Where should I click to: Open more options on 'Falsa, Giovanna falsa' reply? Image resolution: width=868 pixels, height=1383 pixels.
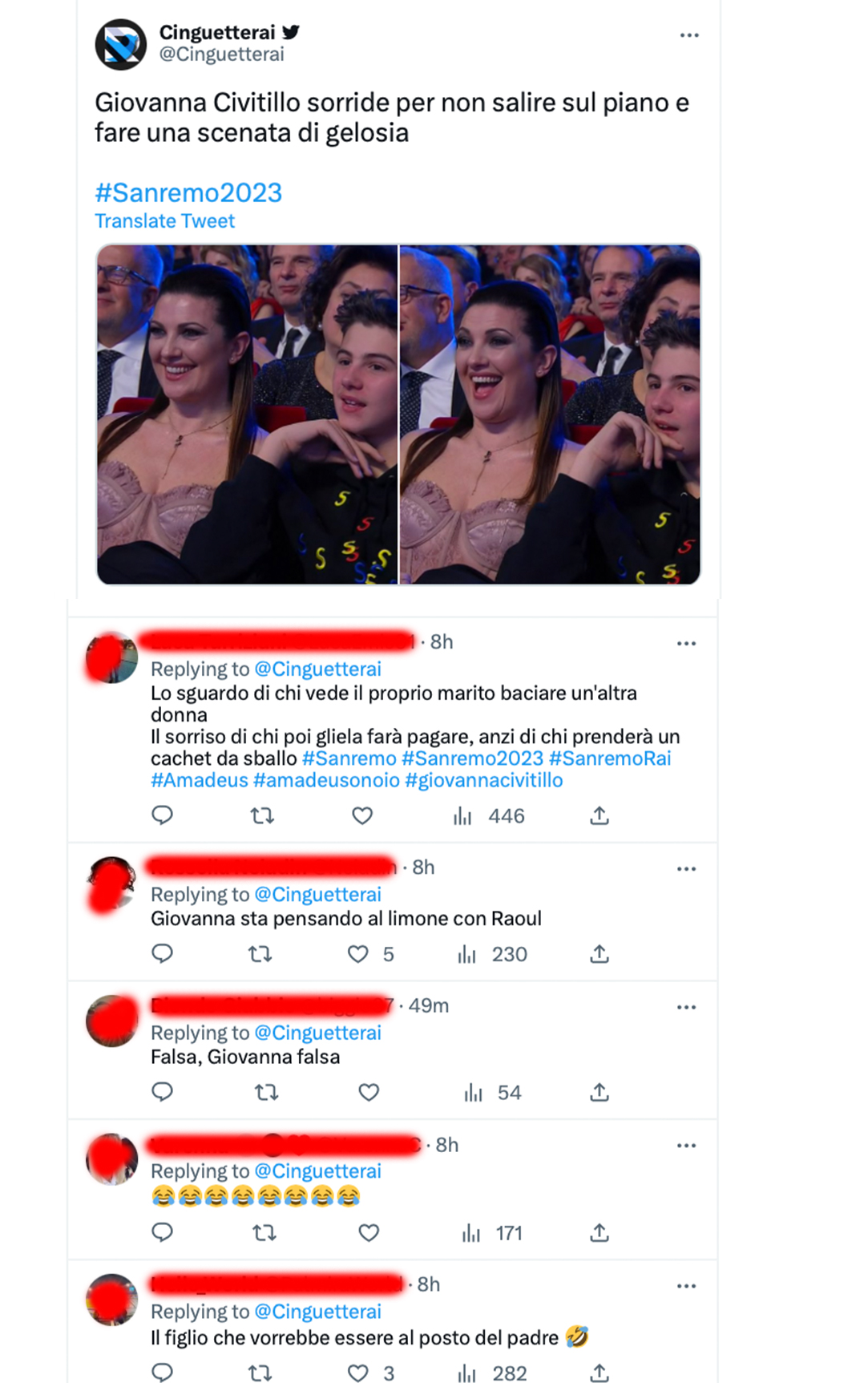pyautogui.click(x=686, y=1007)
